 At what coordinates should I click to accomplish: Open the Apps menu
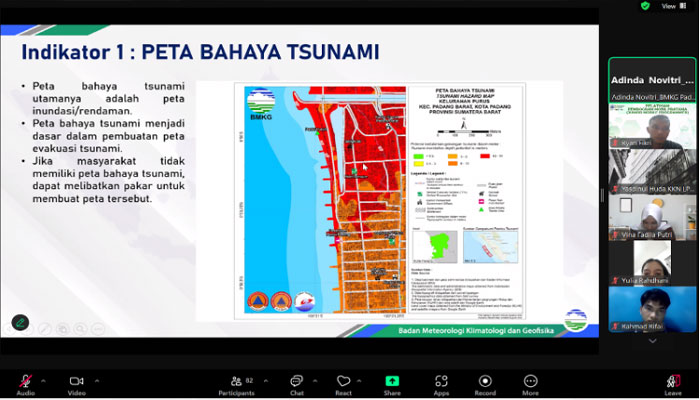(x=441, y=383)
